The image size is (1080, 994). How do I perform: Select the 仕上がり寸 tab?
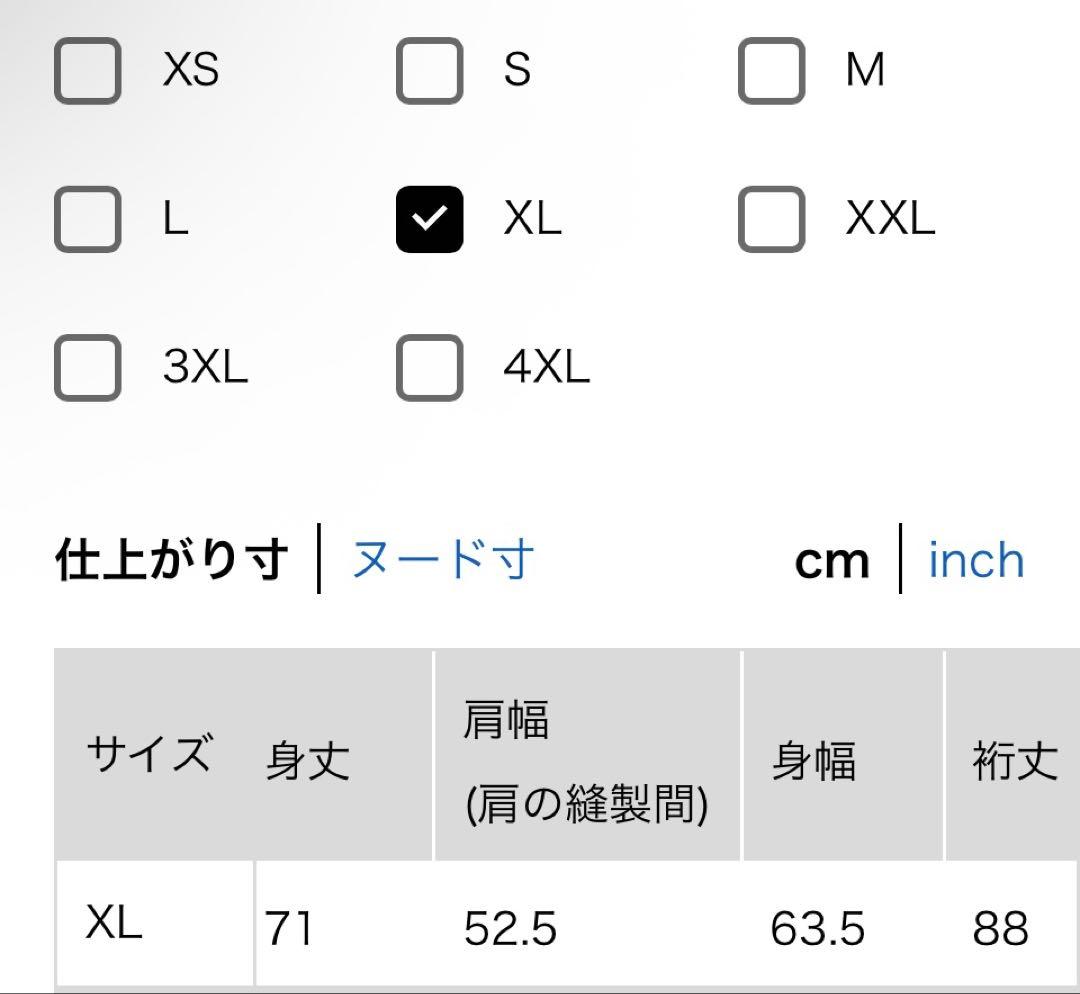click(172, 559)
